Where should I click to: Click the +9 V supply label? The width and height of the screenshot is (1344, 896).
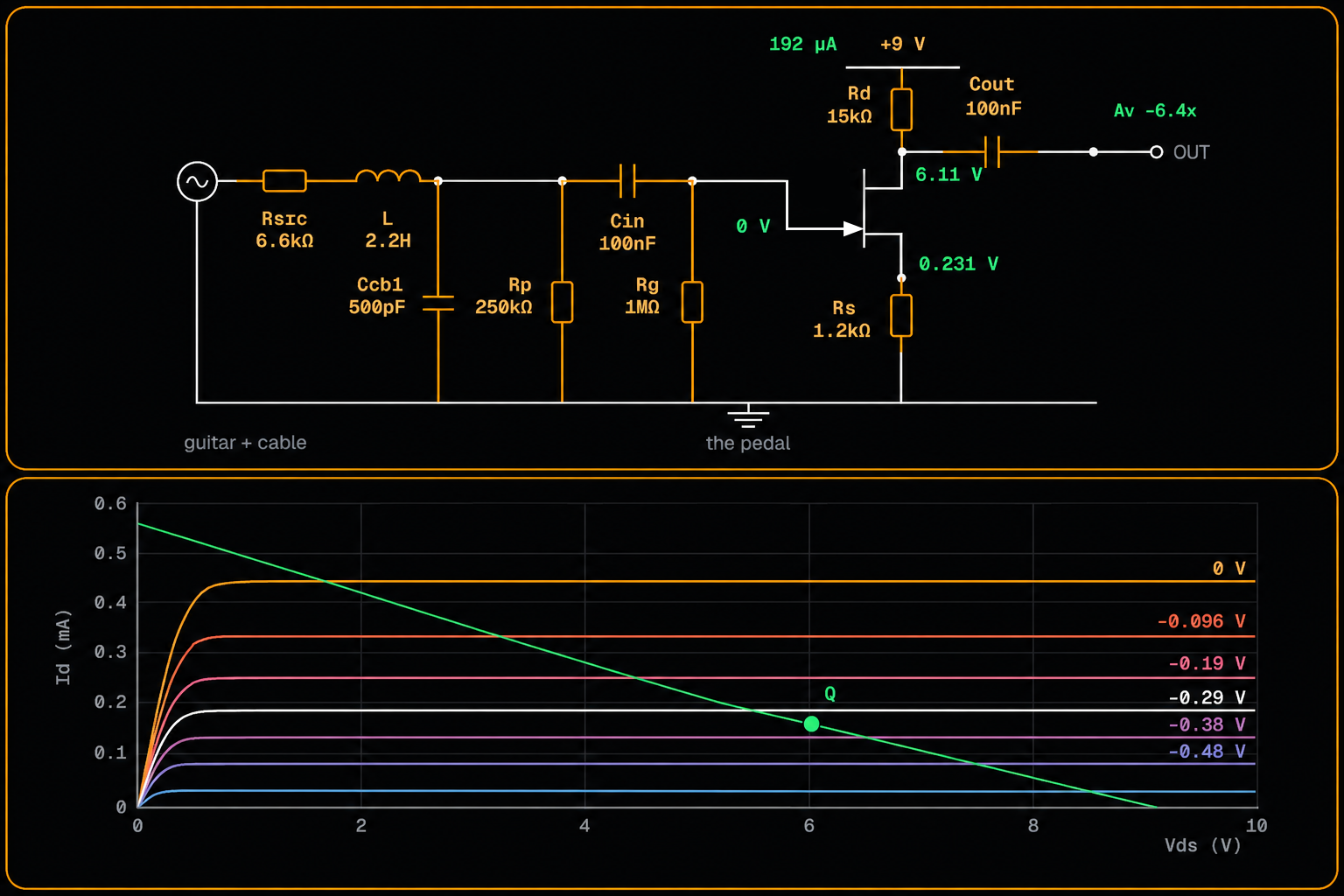click(902, 44)
